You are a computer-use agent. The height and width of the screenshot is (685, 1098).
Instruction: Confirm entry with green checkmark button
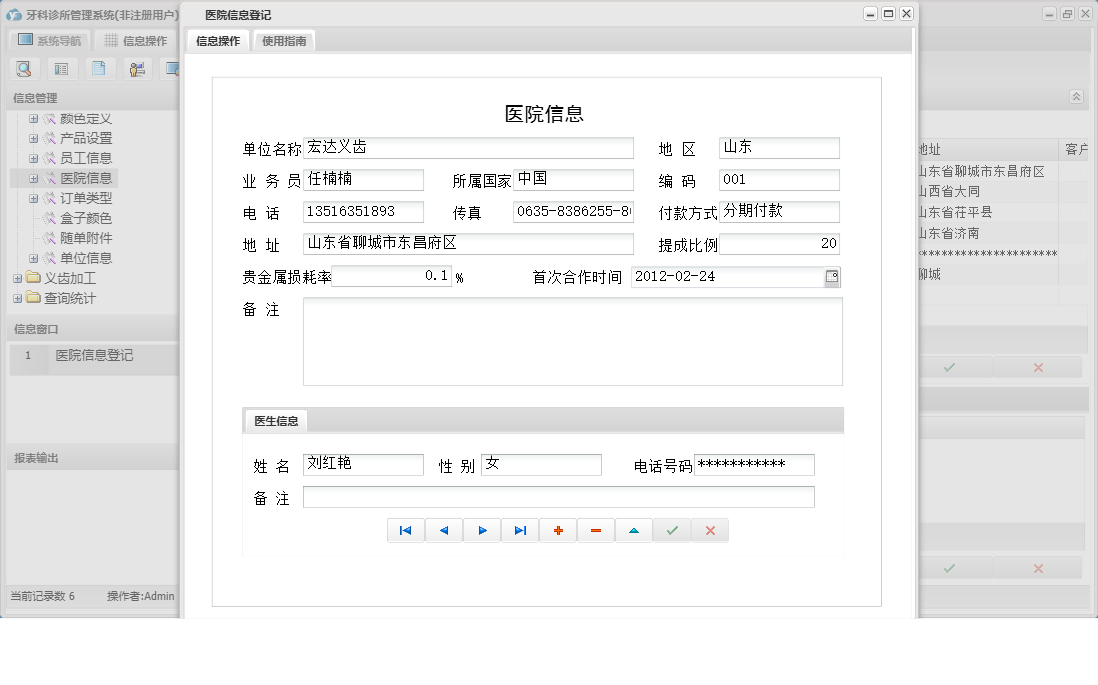(672, 530)
